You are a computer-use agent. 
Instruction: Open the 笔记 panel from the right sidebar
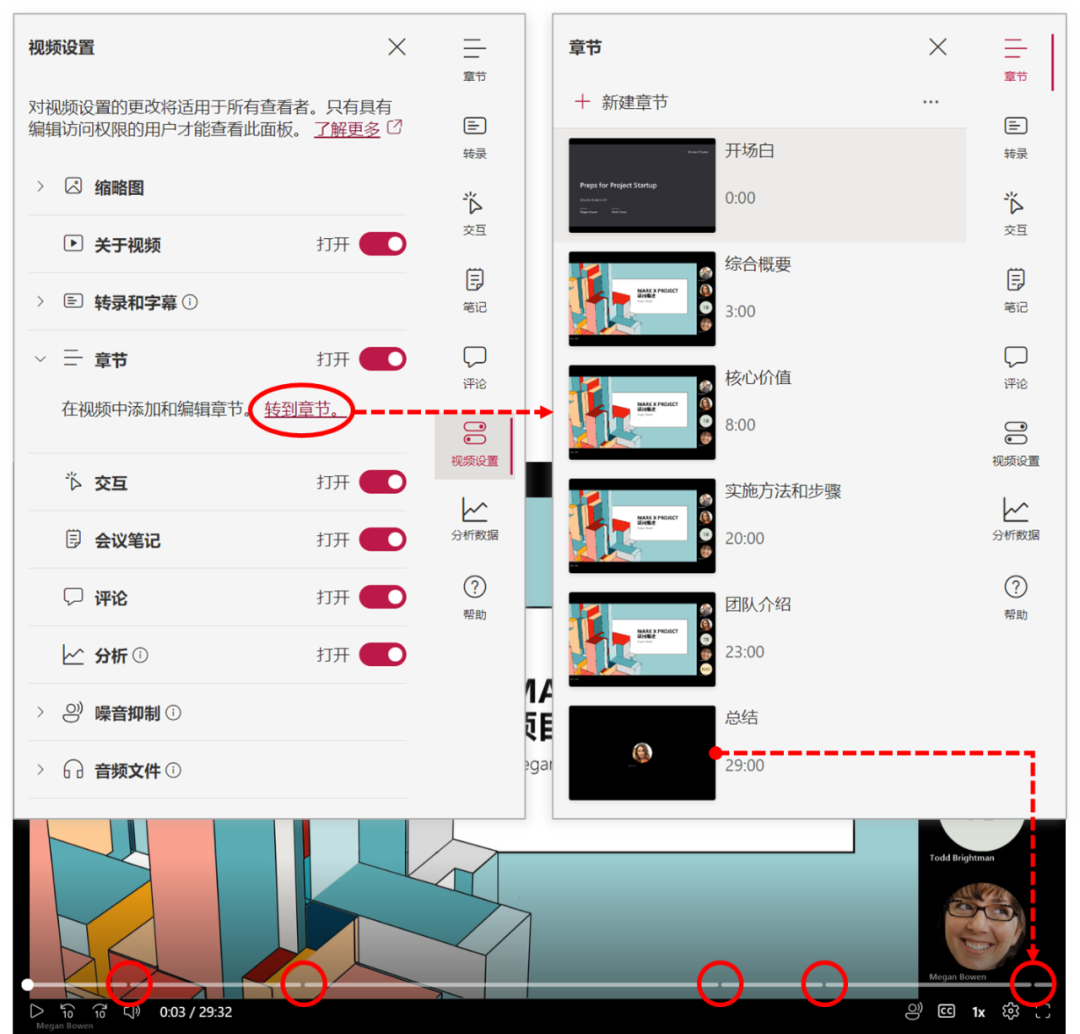1015,285
